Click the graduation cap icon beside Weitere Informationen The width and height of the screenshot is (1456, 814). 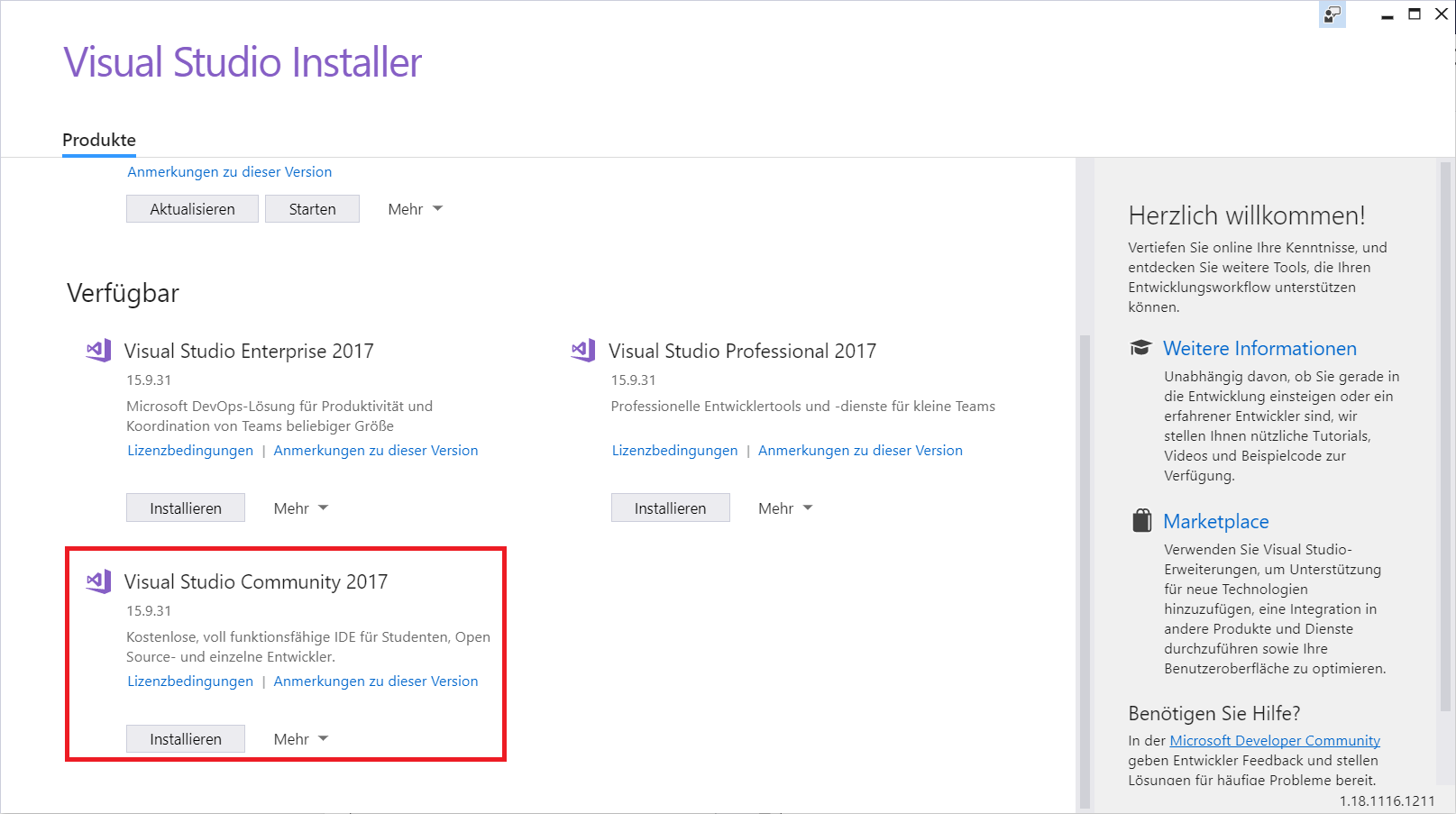pos(1140,348)
